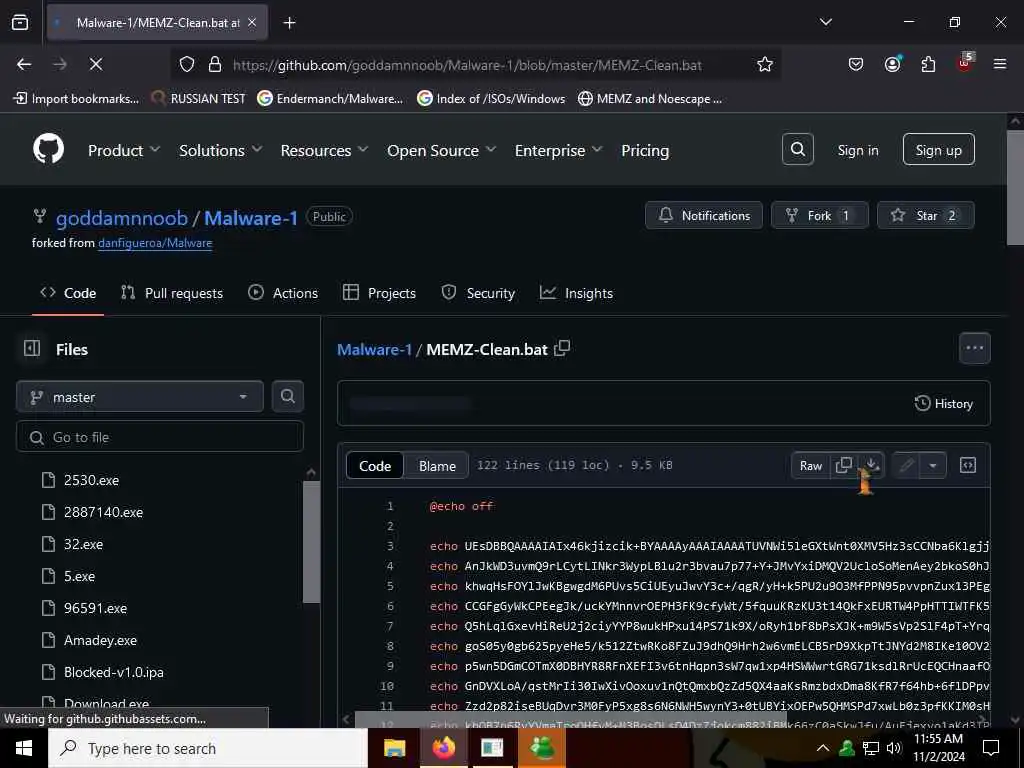Screen dimensions: 1024x768
Task: Select Amadey.exe in file tree
Action: coord(100,640)
